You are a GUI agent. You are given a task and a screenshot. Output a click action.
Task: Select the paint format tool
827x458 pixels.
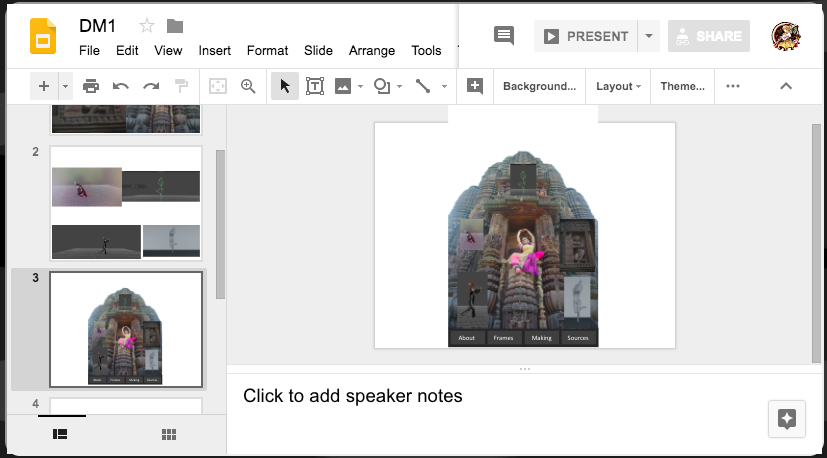(x=181, y=86)
